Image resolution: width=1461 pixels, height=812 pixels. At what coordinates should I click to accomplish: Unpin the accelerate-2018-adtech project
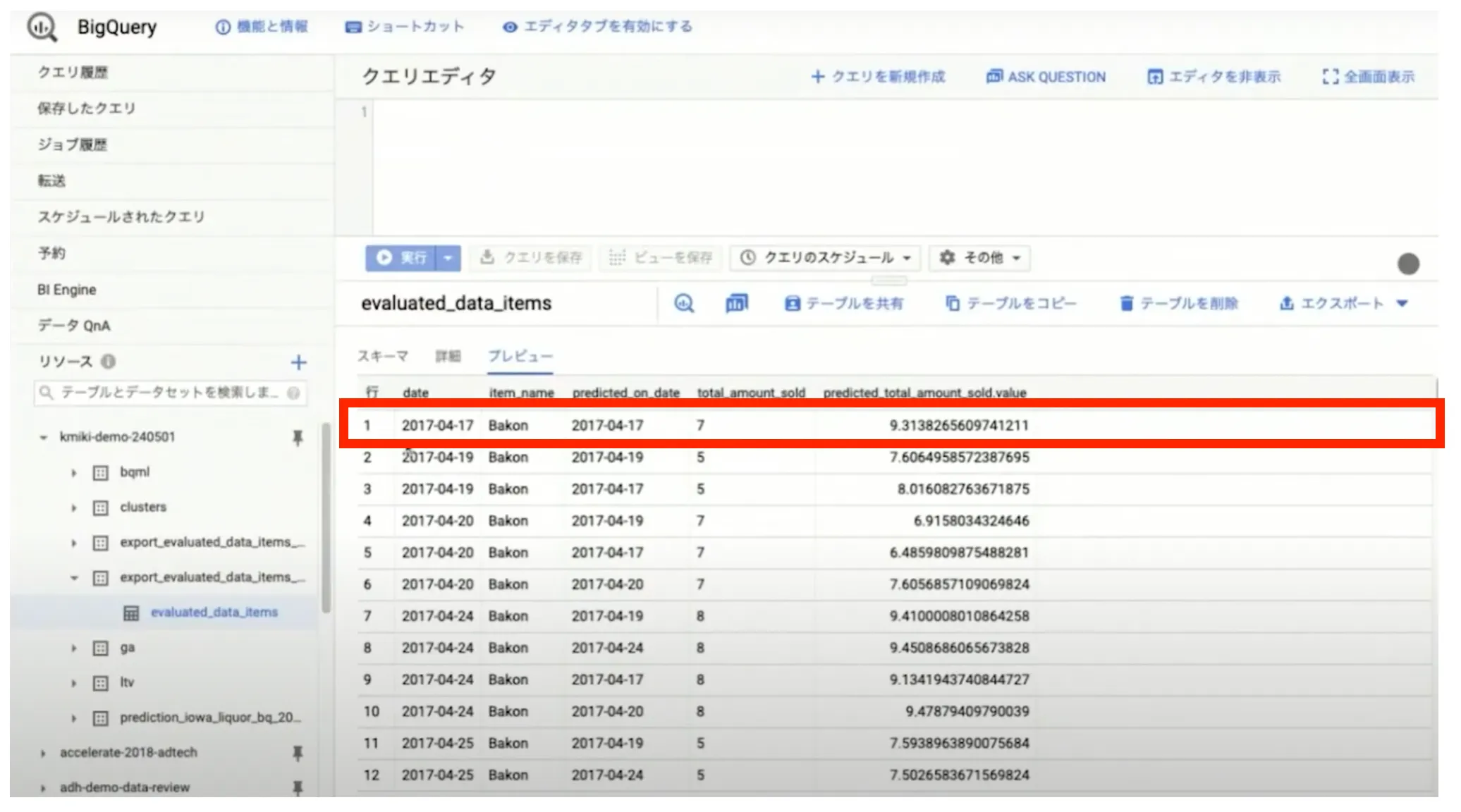tap(298, 753)
